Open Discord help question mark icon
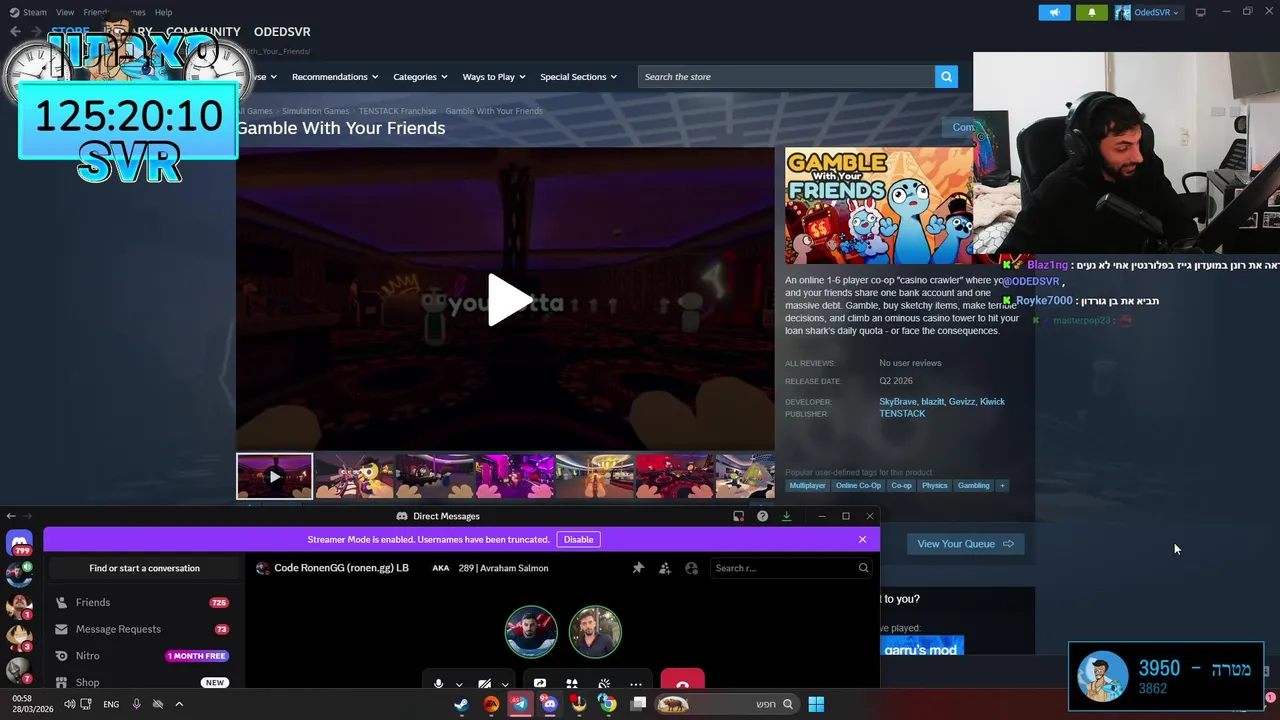Screen dimensions: 1280x720 pyautogui.click(x=762, y=516)
